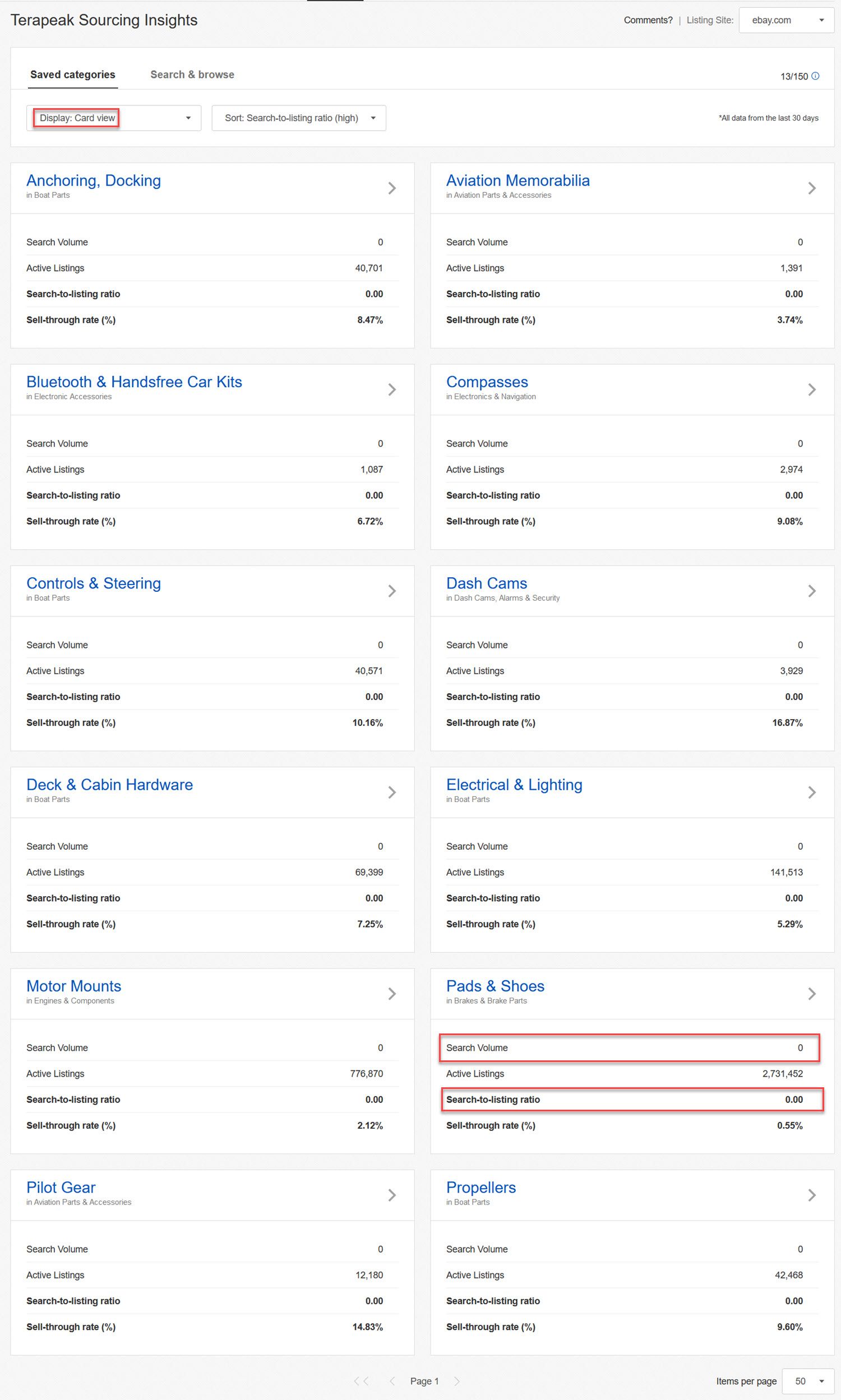Image resolution: width=841 pixels, height=1400 pixels.
Task: Click the info icon next to 13/150
Action: [x=815, y=76]
